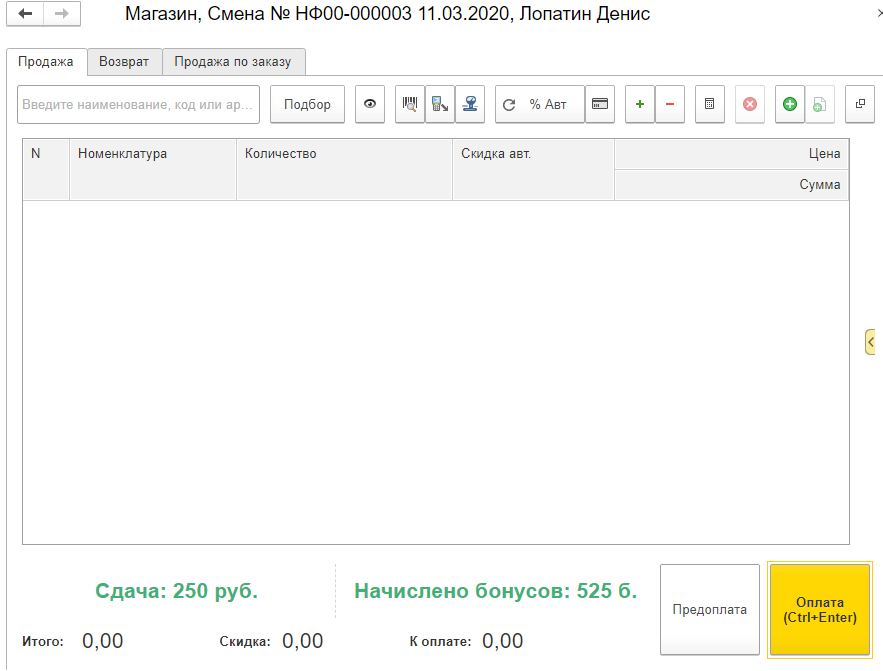Read discount card icon
The width and height of the screenshot is (883, 671).
click(x=600, y=104)
